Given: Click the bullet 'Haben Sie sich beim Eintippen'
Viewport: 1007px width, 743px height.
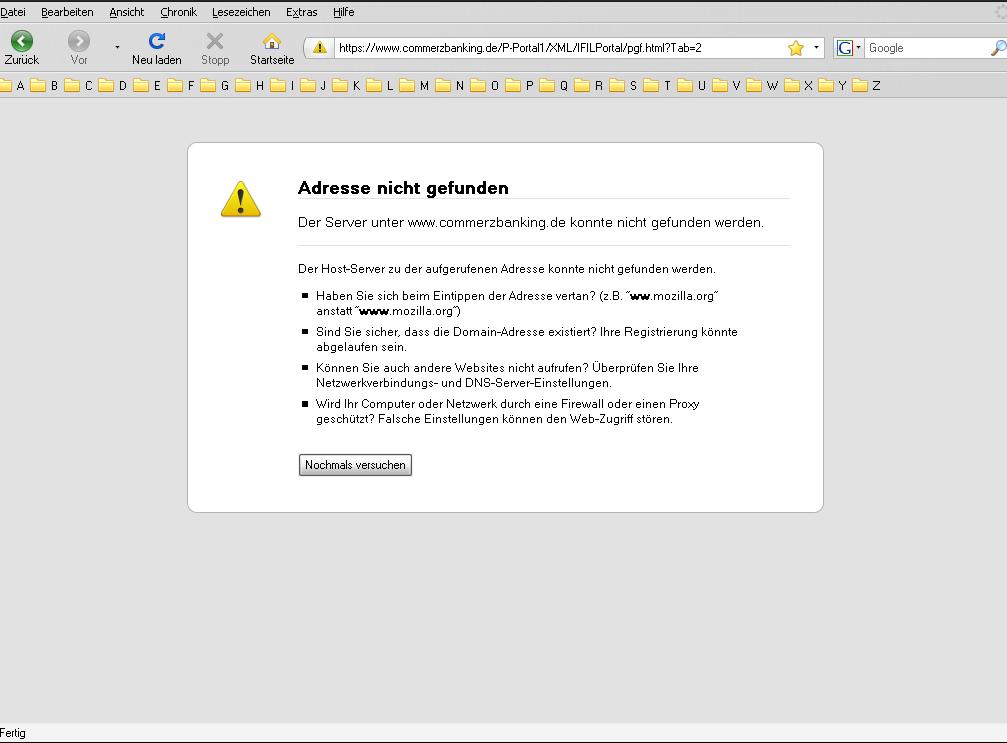Looking at the screenshot, I should tap(517, 304).
